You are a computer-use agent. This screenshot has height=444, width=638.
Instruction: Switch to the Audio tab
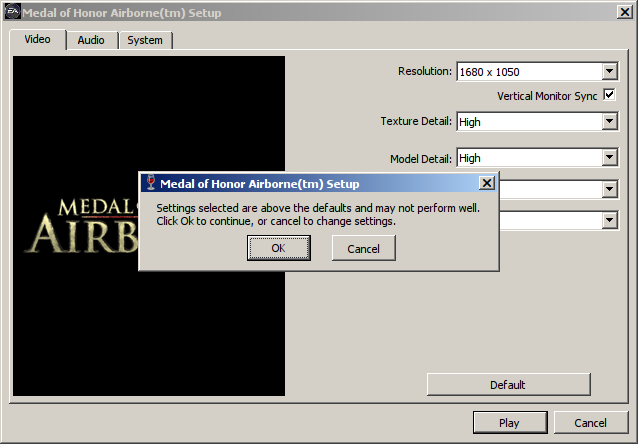tap(91, 40)
